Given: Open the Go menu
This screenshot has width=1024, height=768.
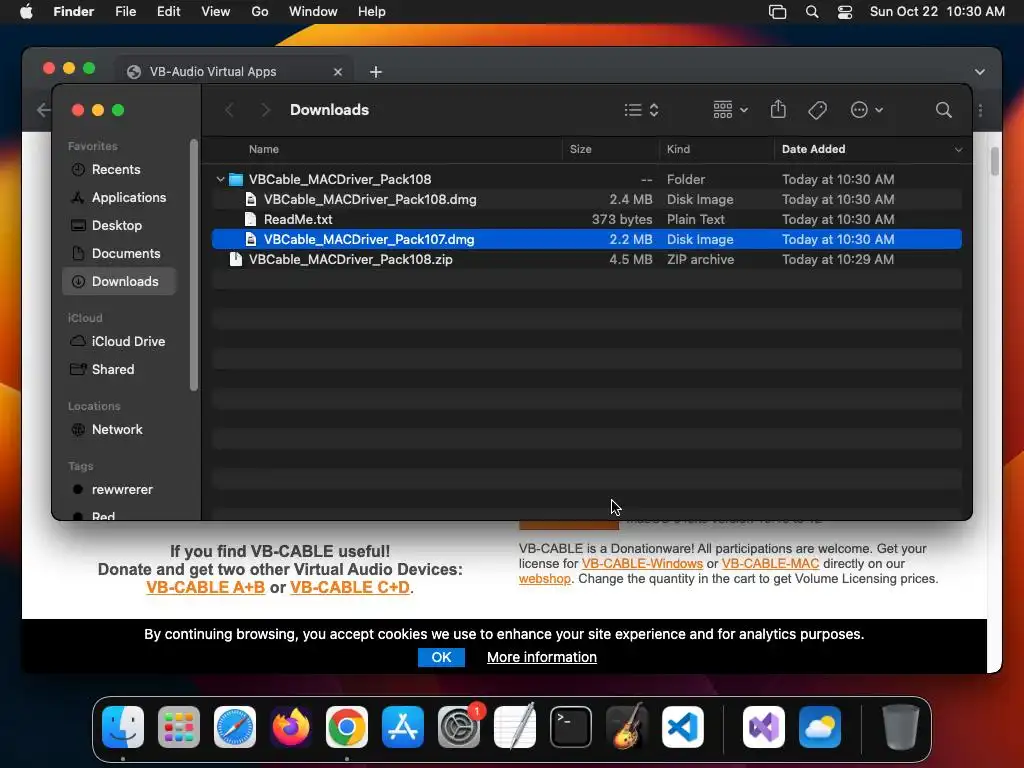Looking at the screenshot, I should [x=260, y=12].
